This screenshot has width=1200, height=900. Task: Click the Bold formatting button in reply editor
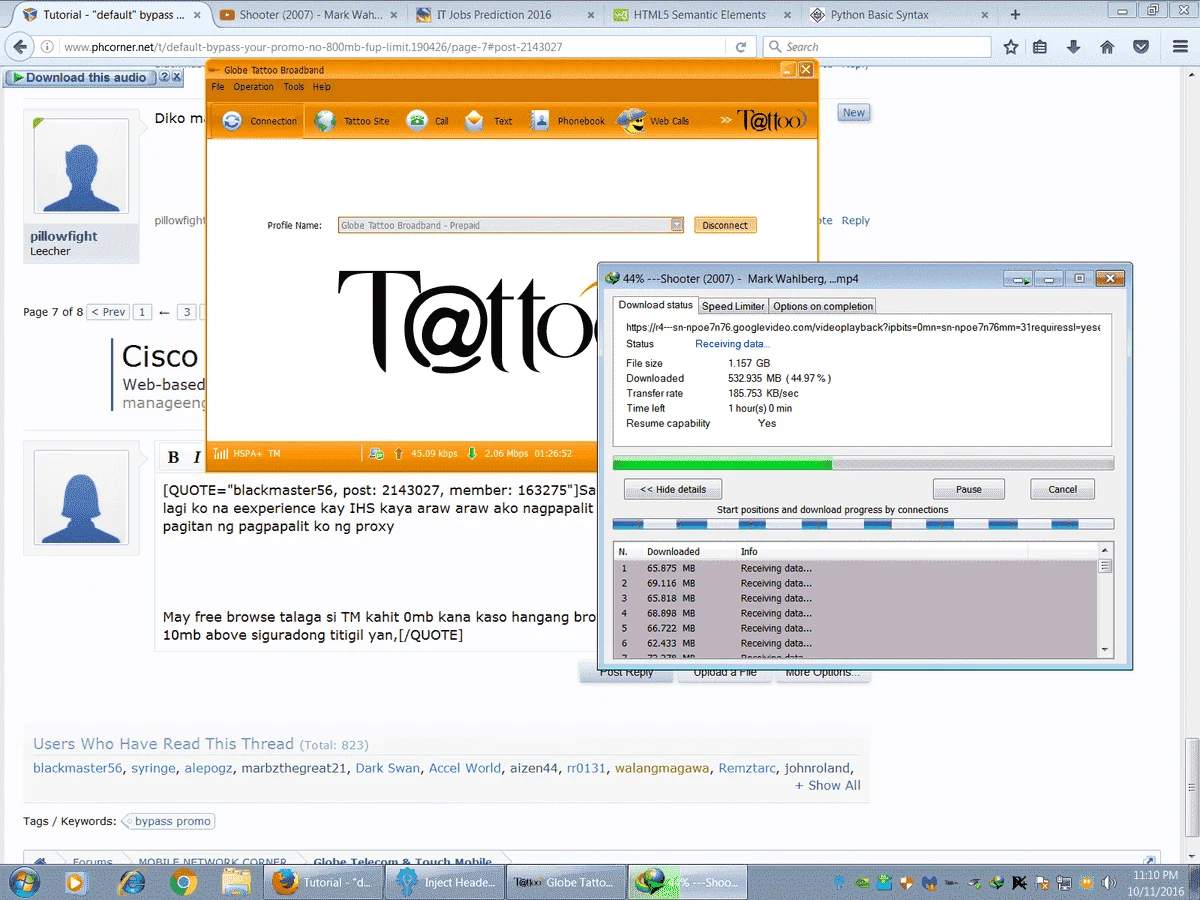(x=173, y=457)
